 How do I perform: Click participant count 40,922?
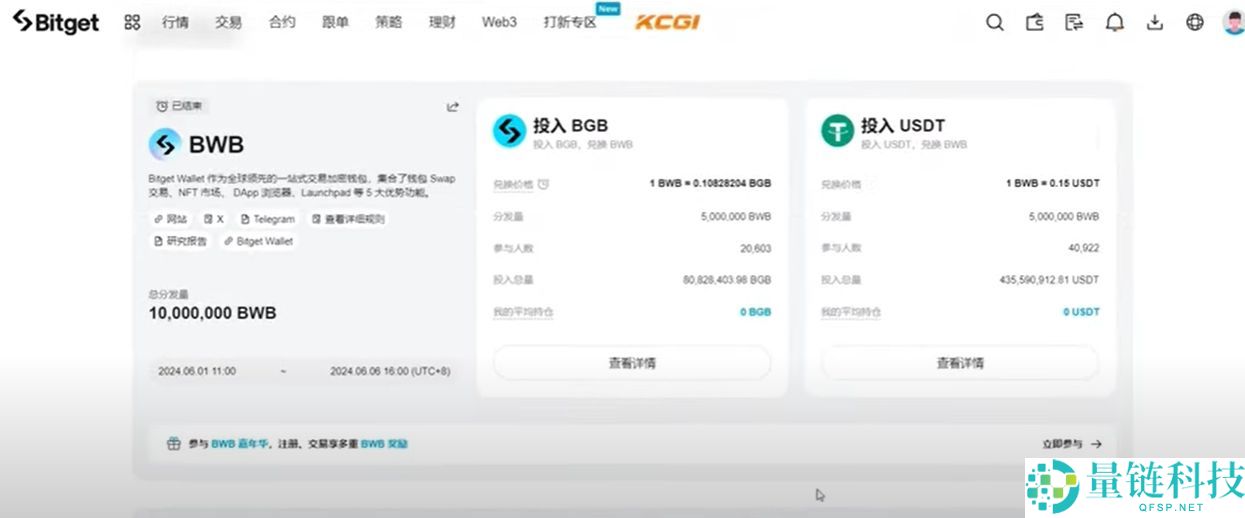tap(1083, 248)
